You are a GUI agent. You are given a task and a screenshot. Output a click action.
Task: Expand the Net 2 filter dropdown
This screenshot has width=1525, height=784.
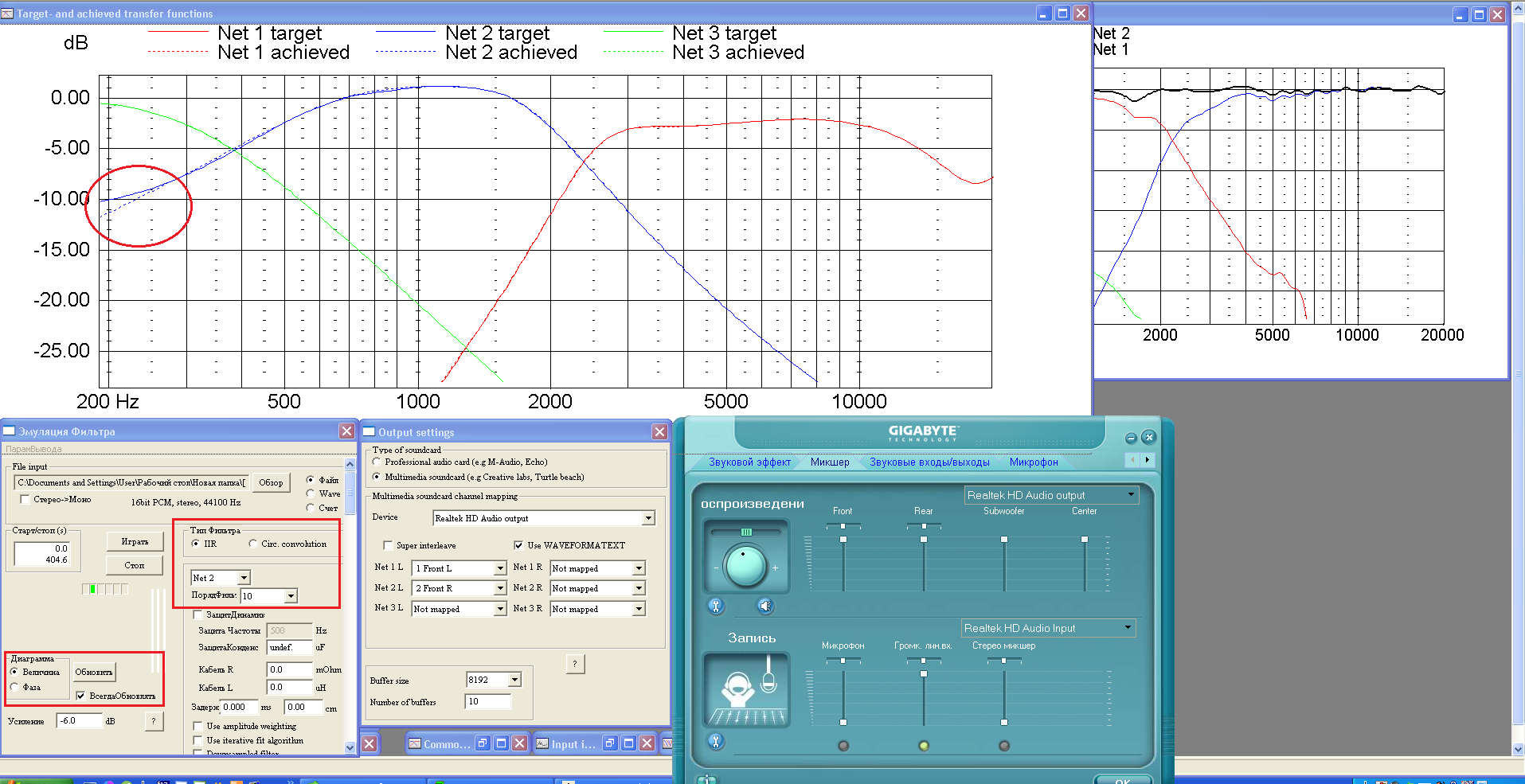(244, 578)
